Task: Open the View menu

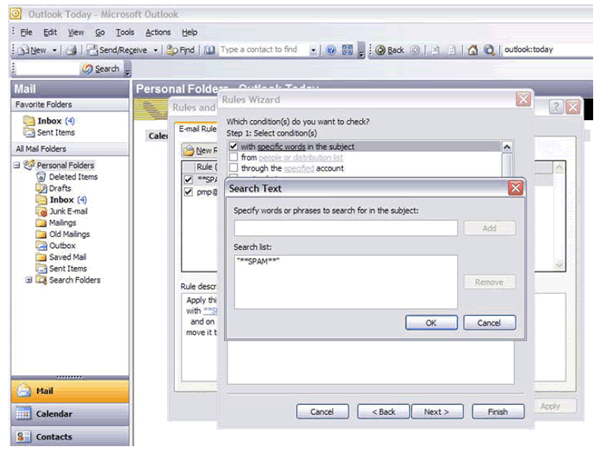Action: 76,33
